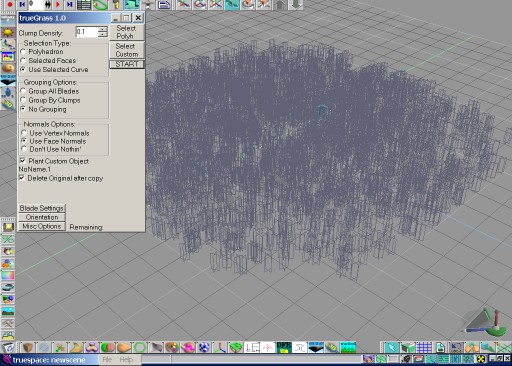
Task: Open the Blade Settings panel
Action: coord(42,208)
